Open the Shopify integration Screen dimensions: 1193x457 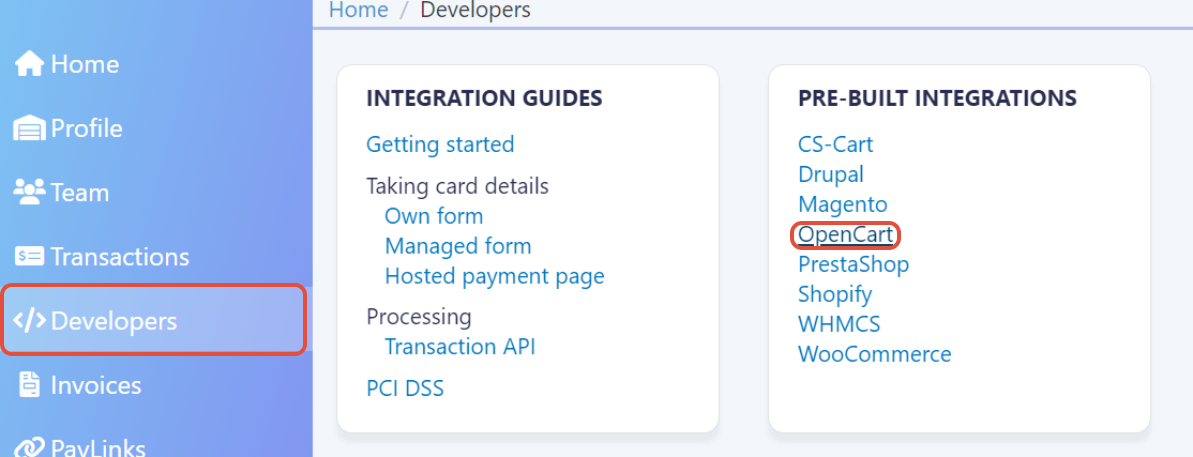coord(835,294)
